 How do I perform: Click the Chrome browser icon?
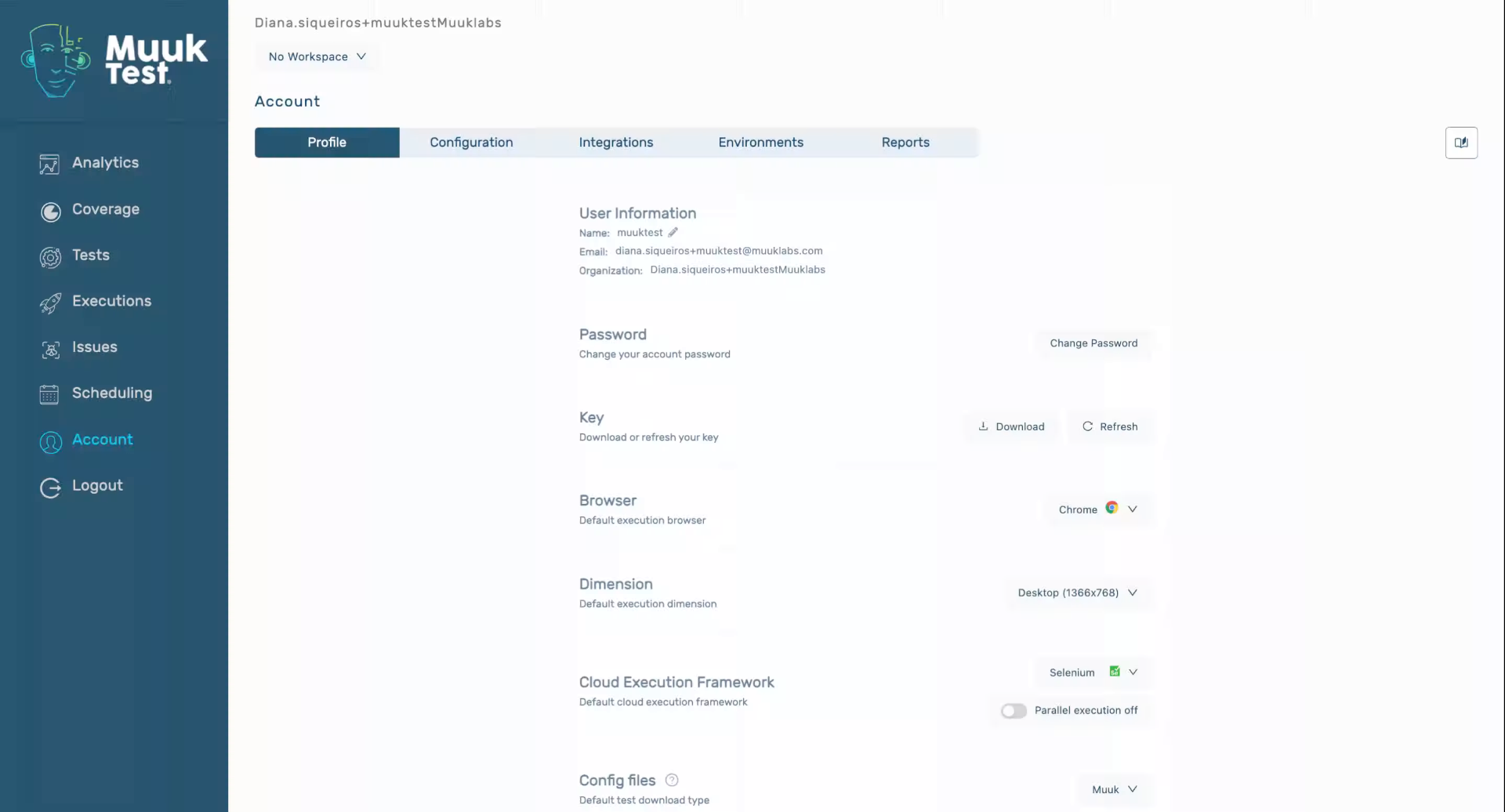(x=1112, y=508)
